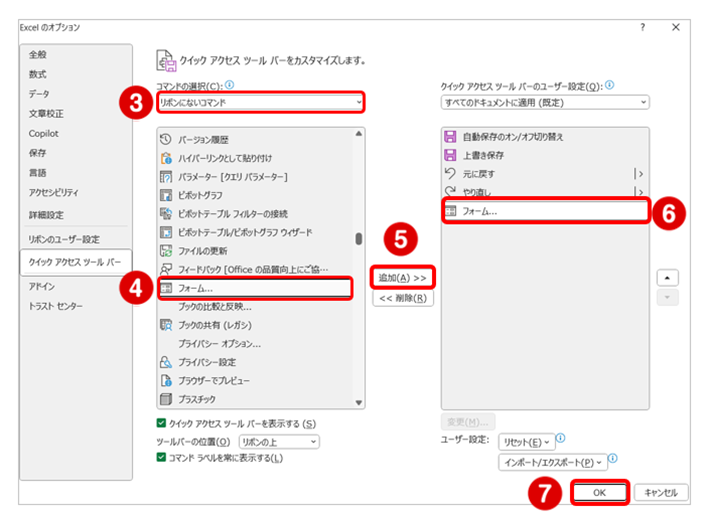The image size is (710, 513).
Task: Click info icon next to インポート/エクスポート
Action: (x=613, y=458)
